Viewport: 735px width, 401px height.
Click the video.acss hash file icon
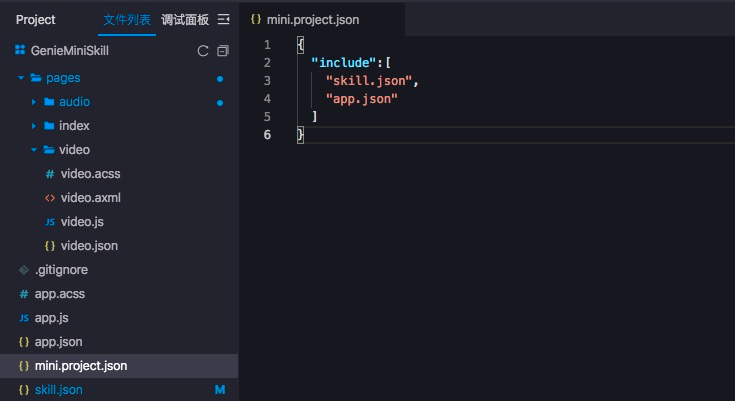pos(50,174)
